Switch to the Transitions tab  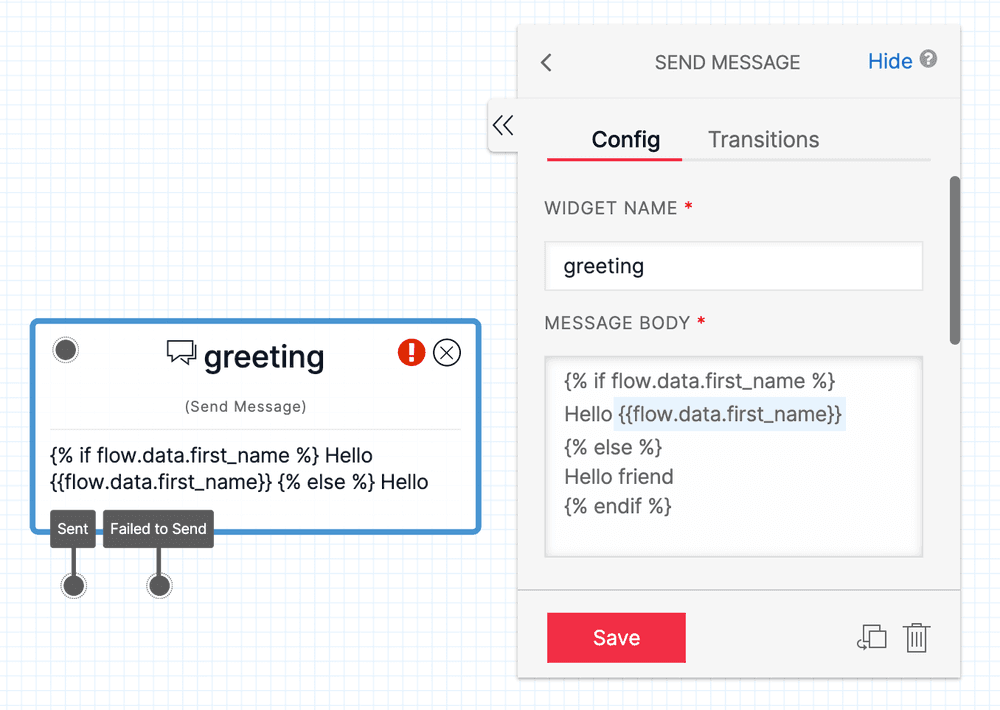(x=763, y=139)
